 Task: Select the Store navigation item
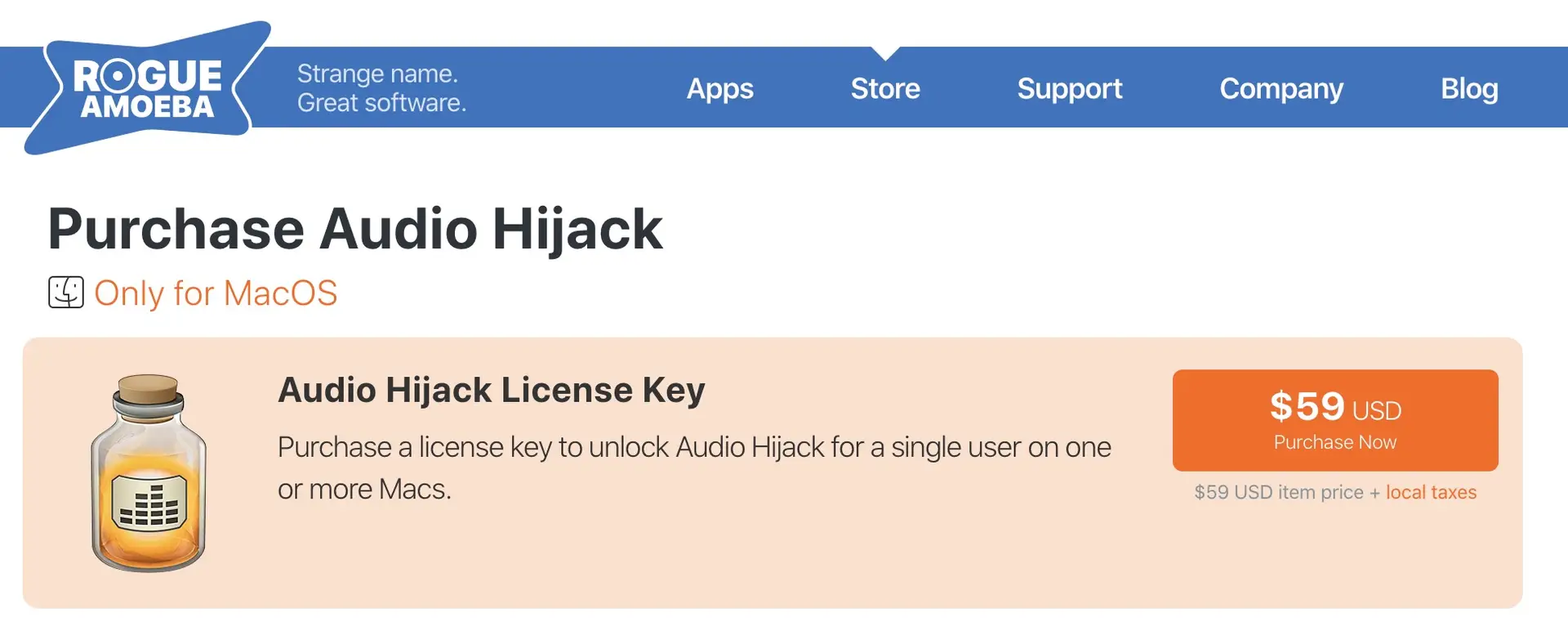[x=885, y=89]
